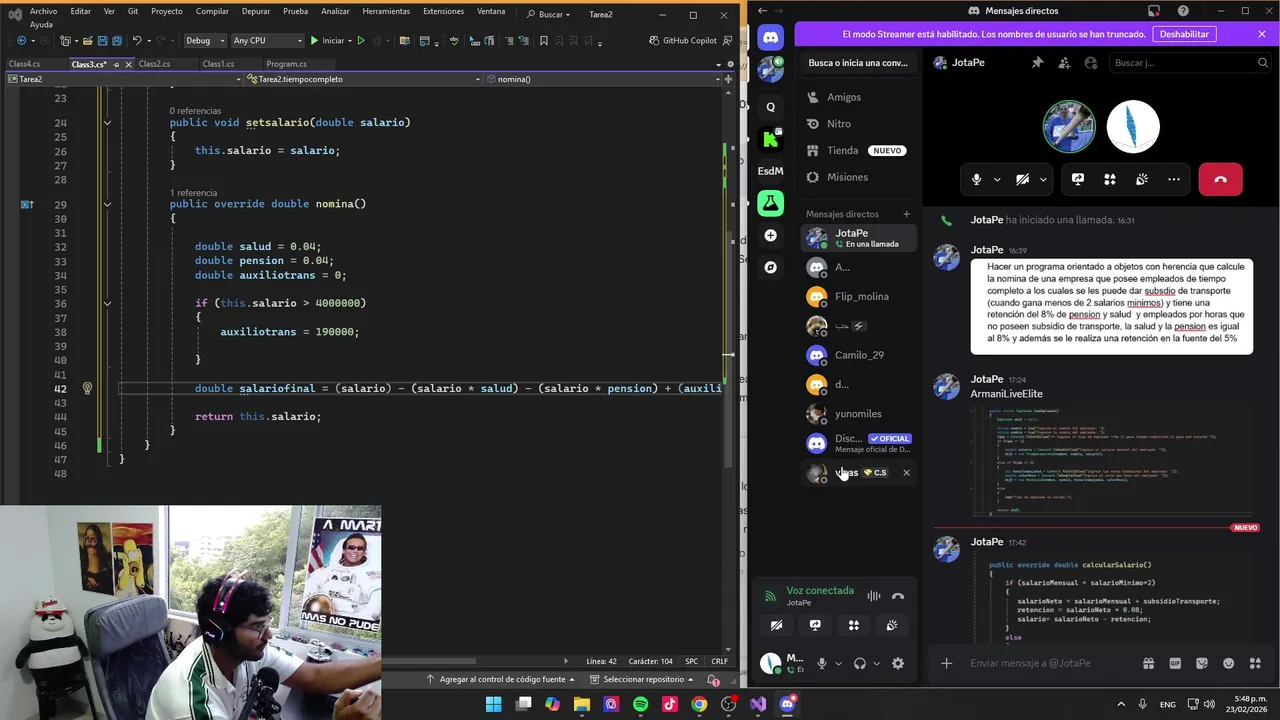Open soundboard in the call control bar
The width and height of the screenshot is (1280, 720).
[x=1141, y=179]
